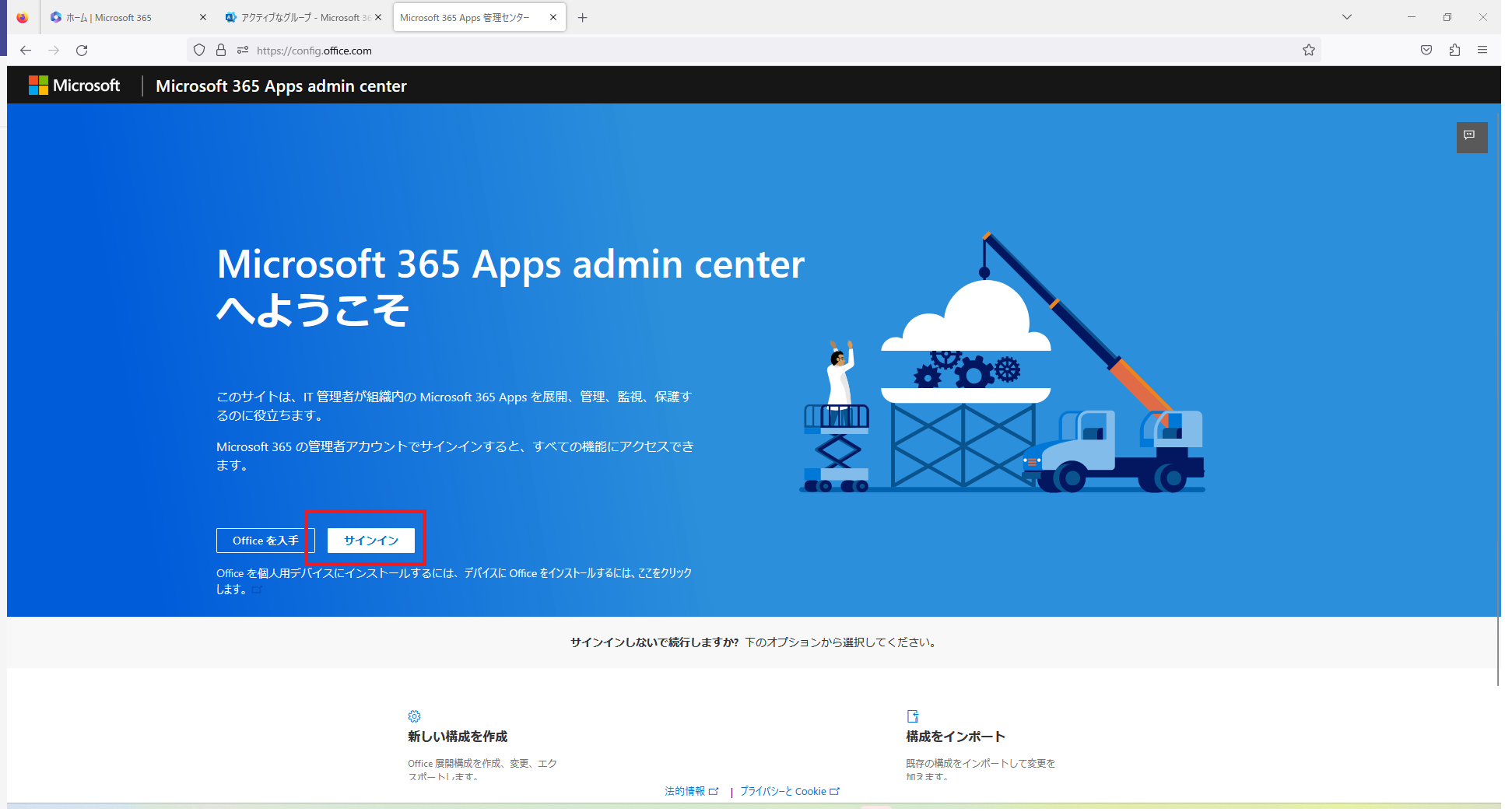Select 新しい構成を作成 heading
Image resolution: width=1505 pixels, height=812 pixels.
click(x=458, y=737)
